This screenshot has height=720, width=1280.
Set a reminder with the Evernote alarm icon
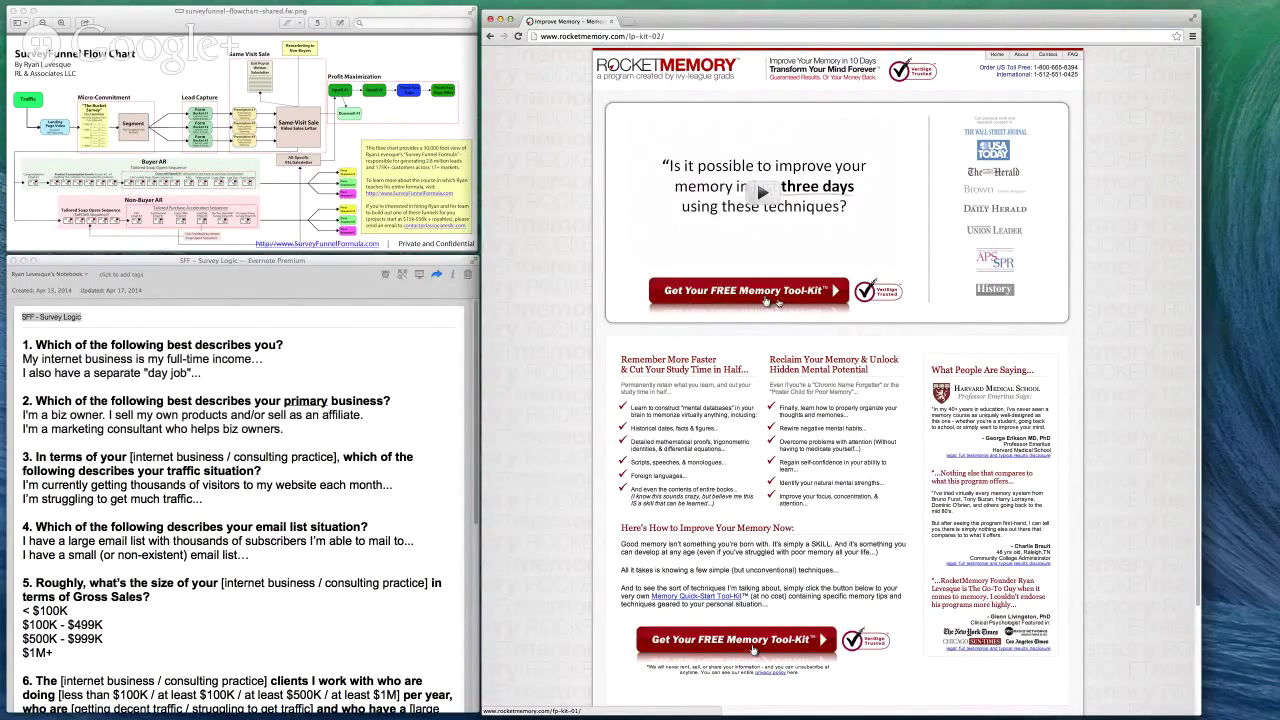click(x=385, y=274)
